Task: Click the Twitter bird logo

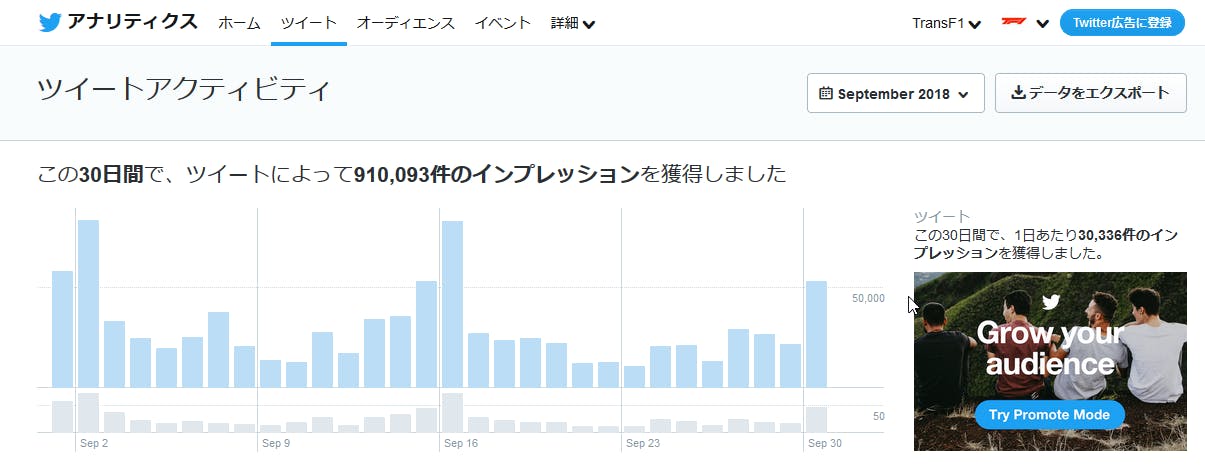Action: 50,22
